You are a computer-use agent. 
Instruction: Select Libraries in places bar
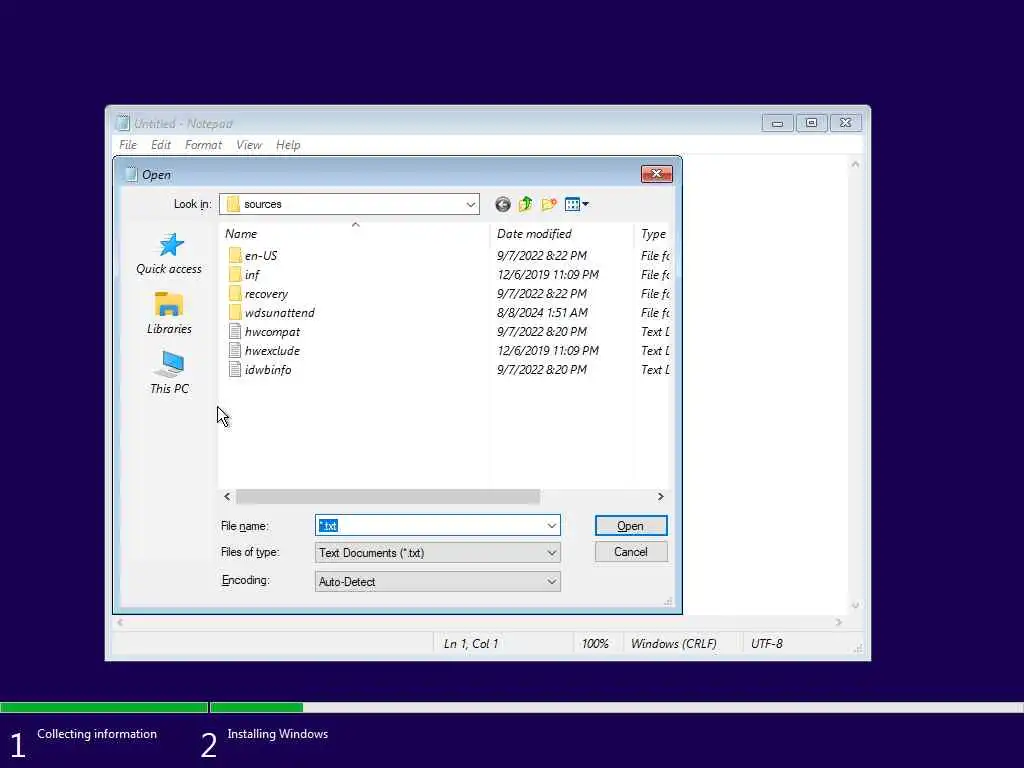pyautogui.click(x=169, y=313)
